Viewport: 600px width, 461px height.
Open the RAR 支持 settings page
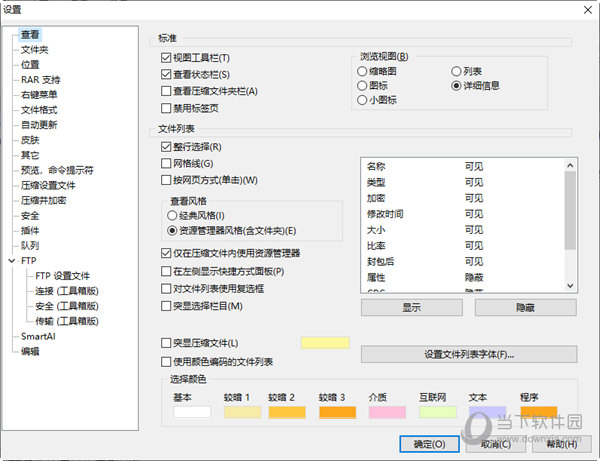(41, 80)
